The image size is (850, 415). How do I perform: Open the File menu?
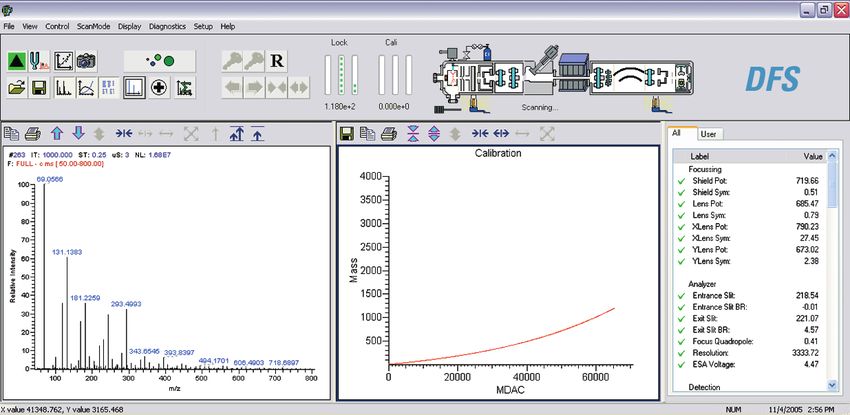pyautogui.click(x=9, y=26)
